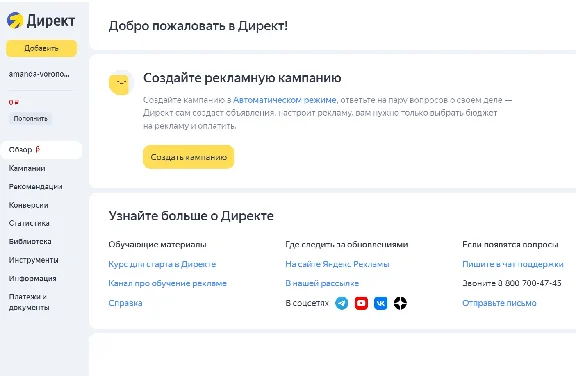576x376 pixels.
Task: Open Рекомендации in the sidebar
Action: tap(35, 187)
